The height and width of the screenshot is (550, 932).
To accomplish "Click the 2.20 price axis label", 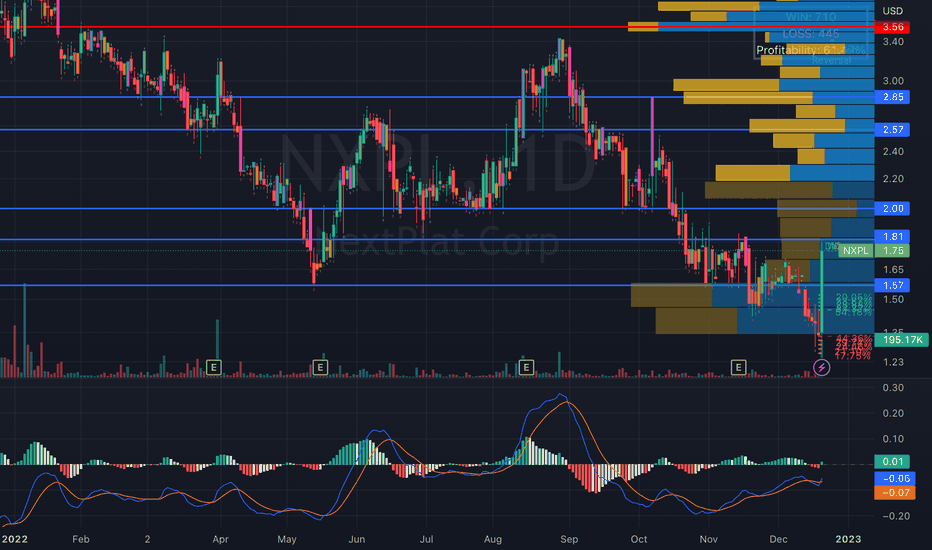I will (893, 179).
